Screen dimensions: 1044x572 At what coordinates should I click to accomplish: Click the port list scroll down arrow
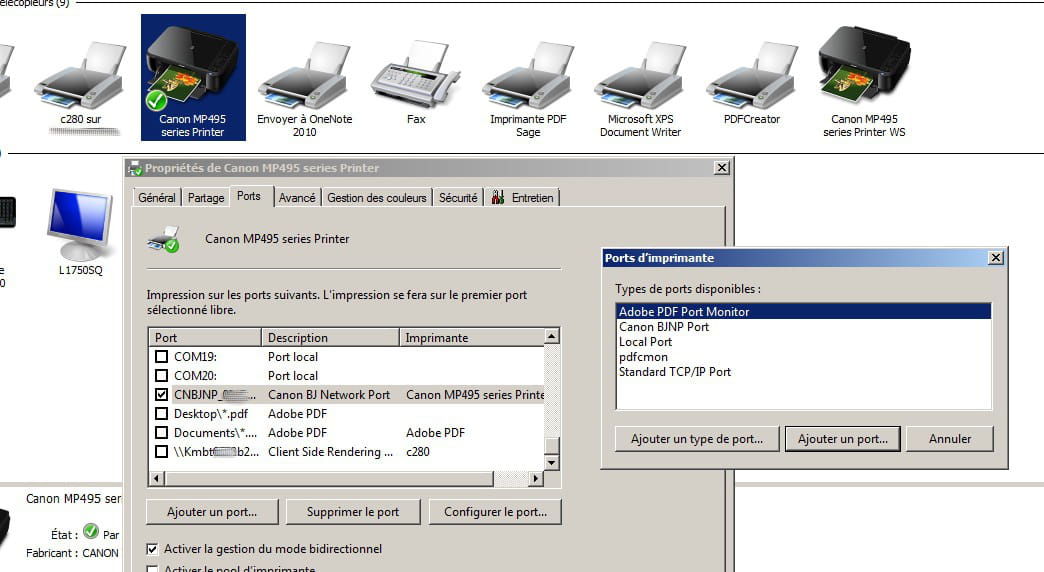(x=551, y=462)
